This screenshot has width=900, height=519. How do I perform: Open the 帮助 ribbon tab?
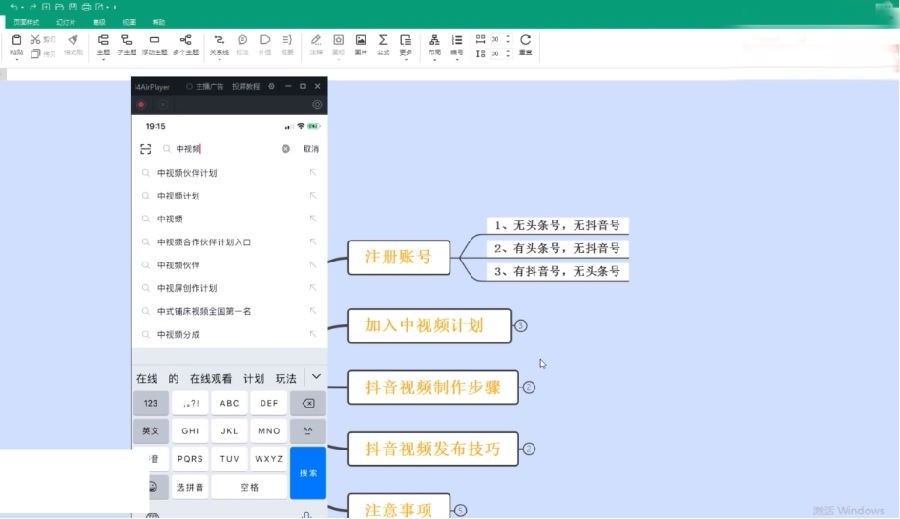(x=159, y=22)
